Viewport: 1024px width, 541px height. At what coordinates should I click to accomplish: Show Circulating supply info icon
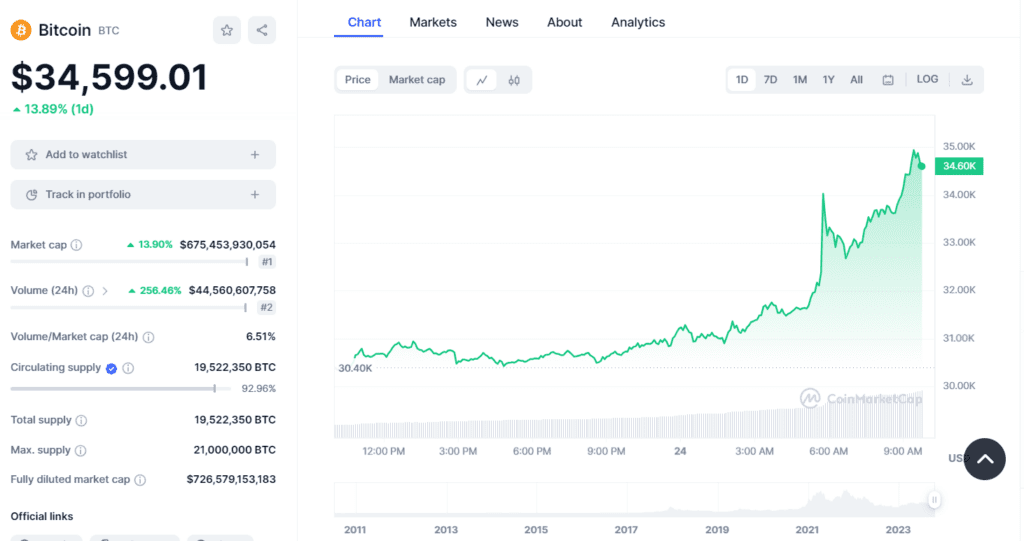pos(129,369)
